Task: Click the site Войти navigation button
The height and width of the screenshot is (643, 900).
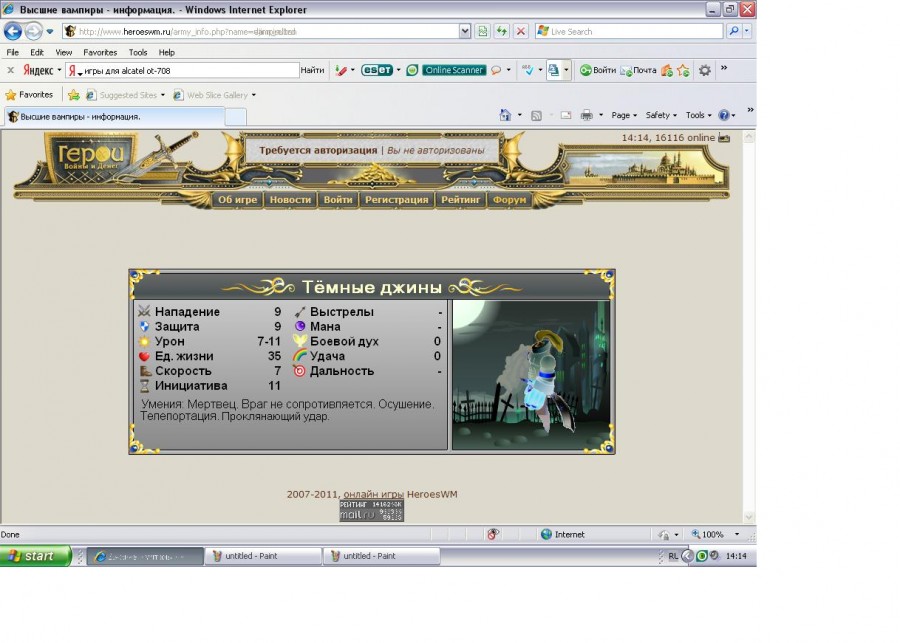Action: 338,200
